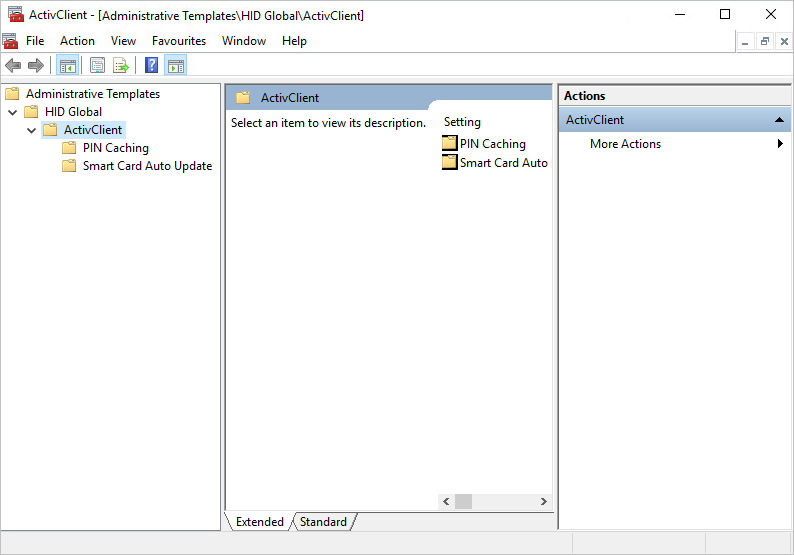Image resolution: width=794 pixels, height=555 pixels.
Task: Open Help via the question mark icon
Action: point(151,66)
